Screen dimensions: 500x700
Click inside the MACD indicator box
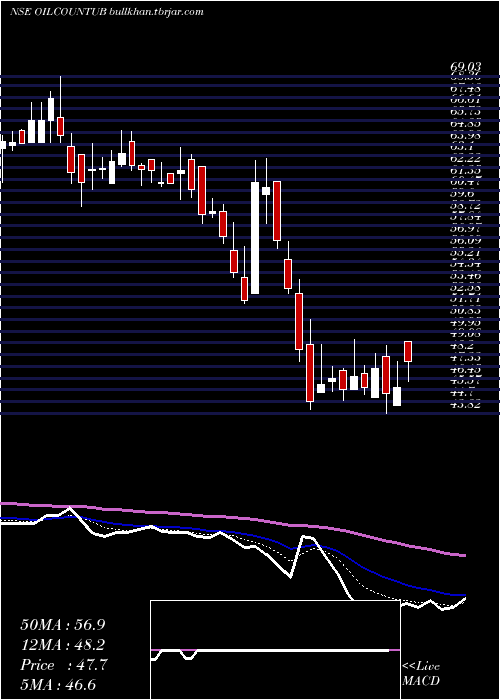point(275,650)
